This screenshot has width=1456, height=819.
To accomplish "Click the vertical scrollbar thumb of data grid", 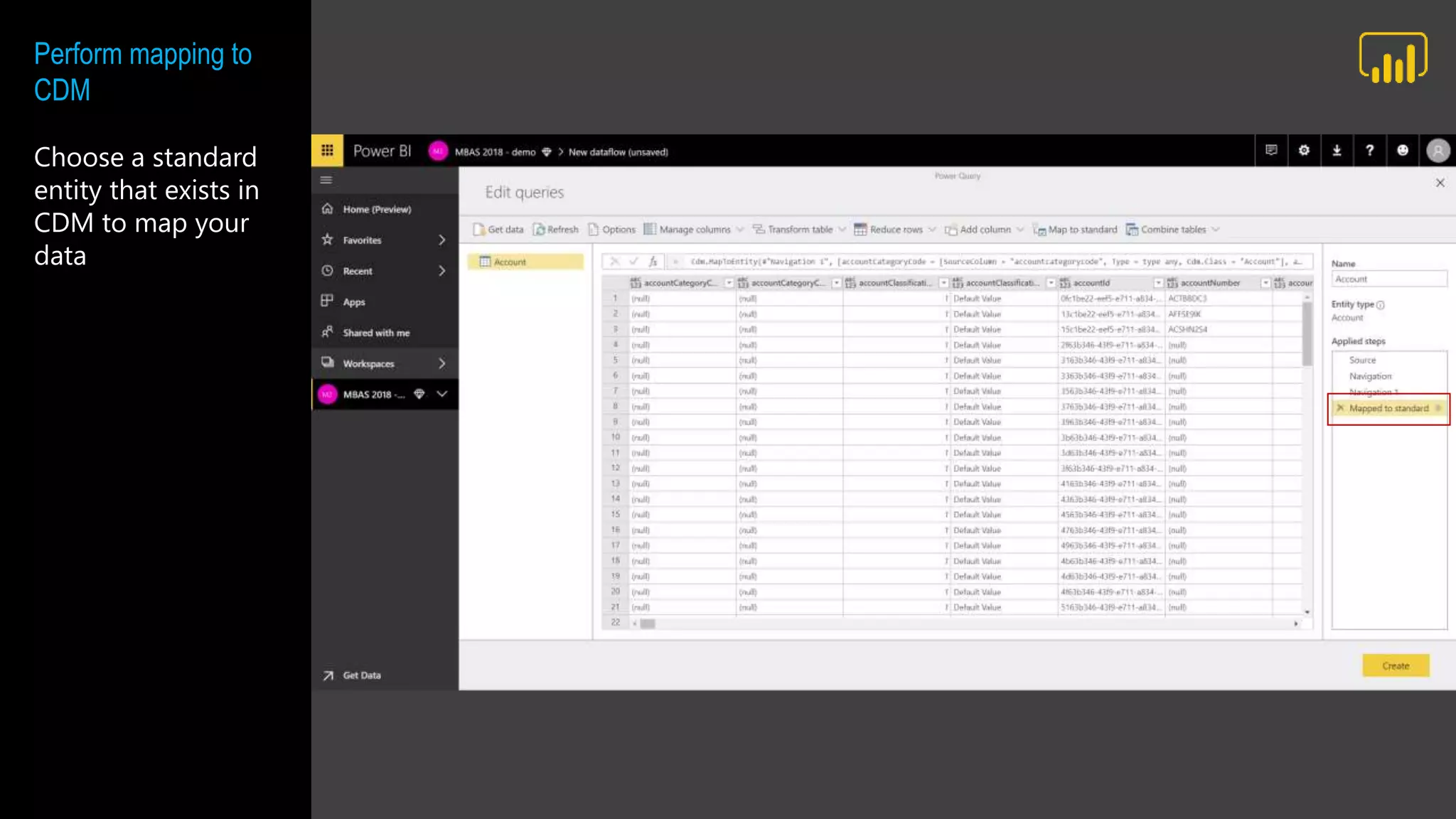I will click(1307, 334).
